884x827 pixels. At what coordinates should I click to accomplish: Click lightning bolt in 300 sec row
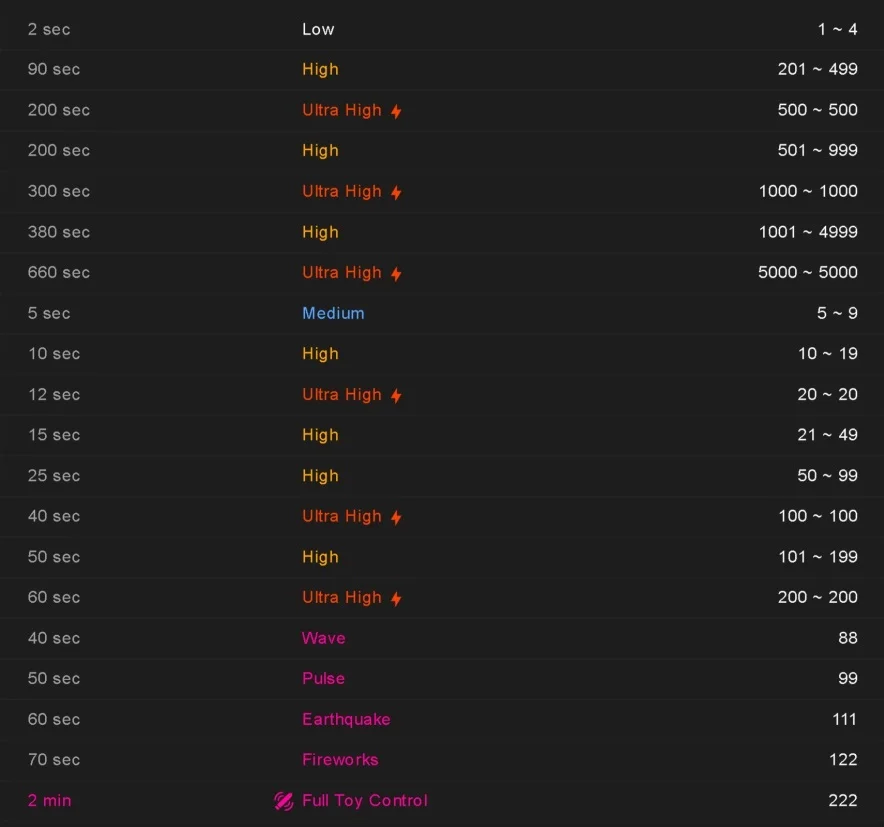396,192
